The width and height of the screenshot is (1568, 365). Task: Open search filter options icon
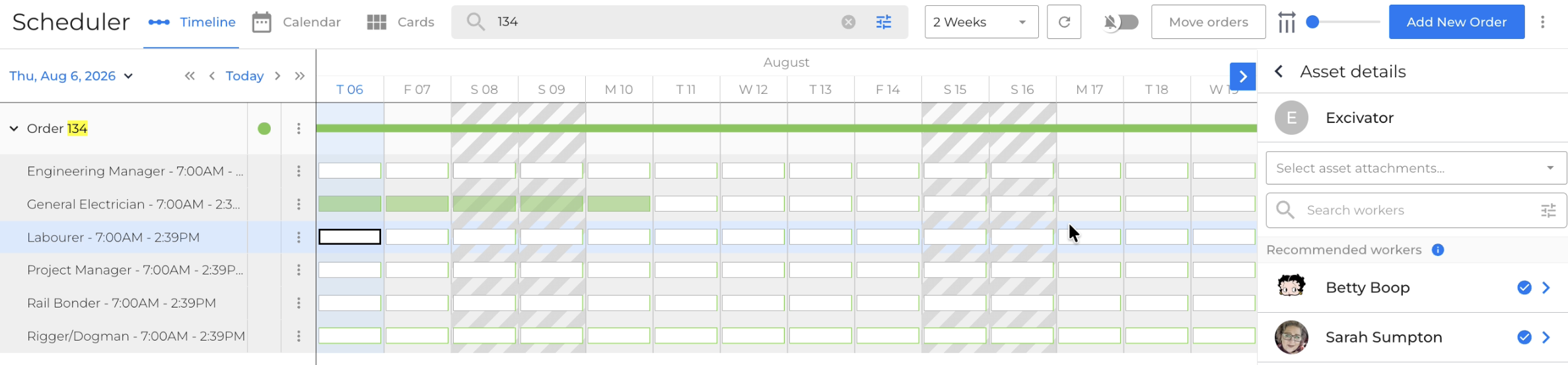pos(884,22)
